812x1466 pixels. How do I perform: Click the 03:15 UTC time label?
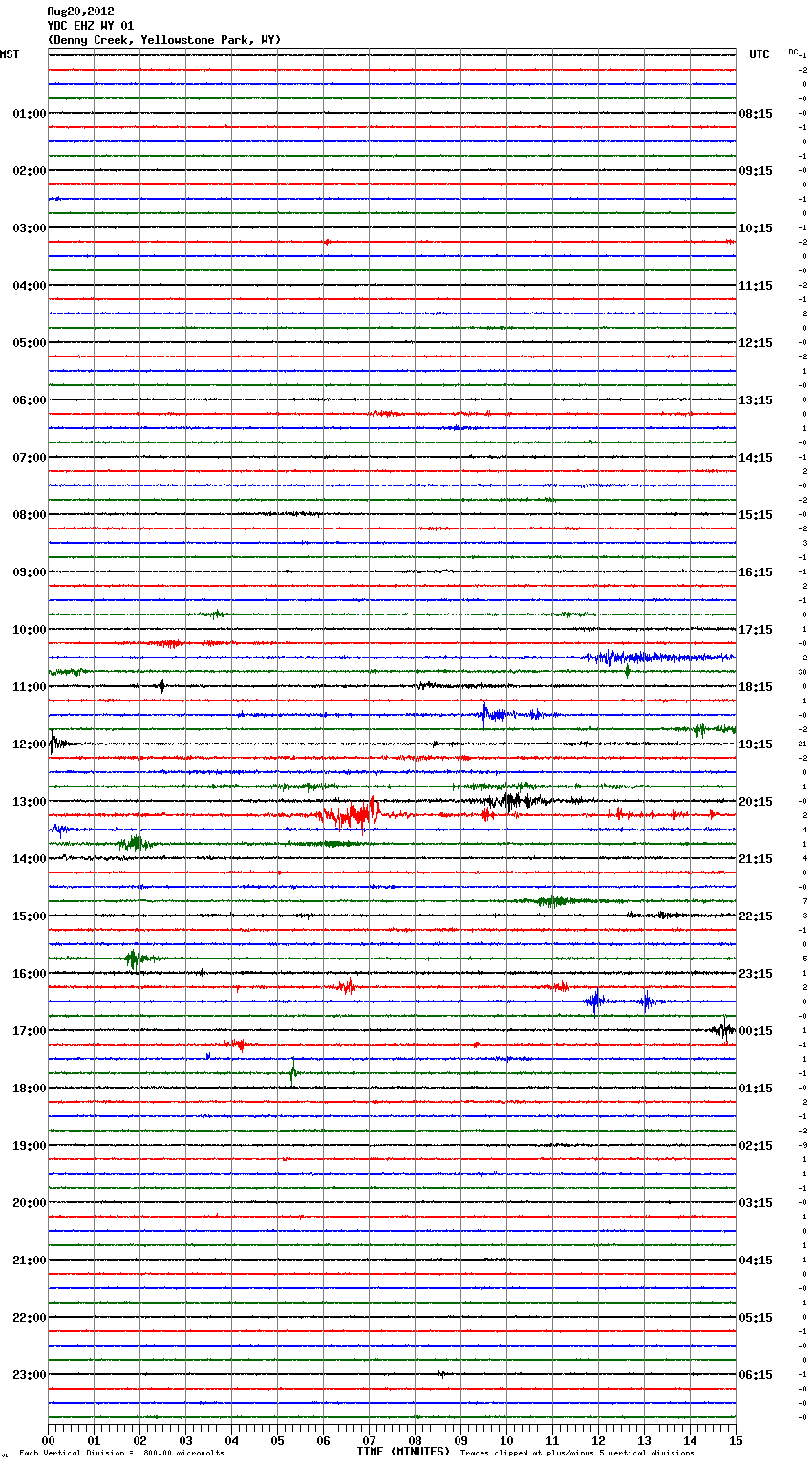[756, 1203]
